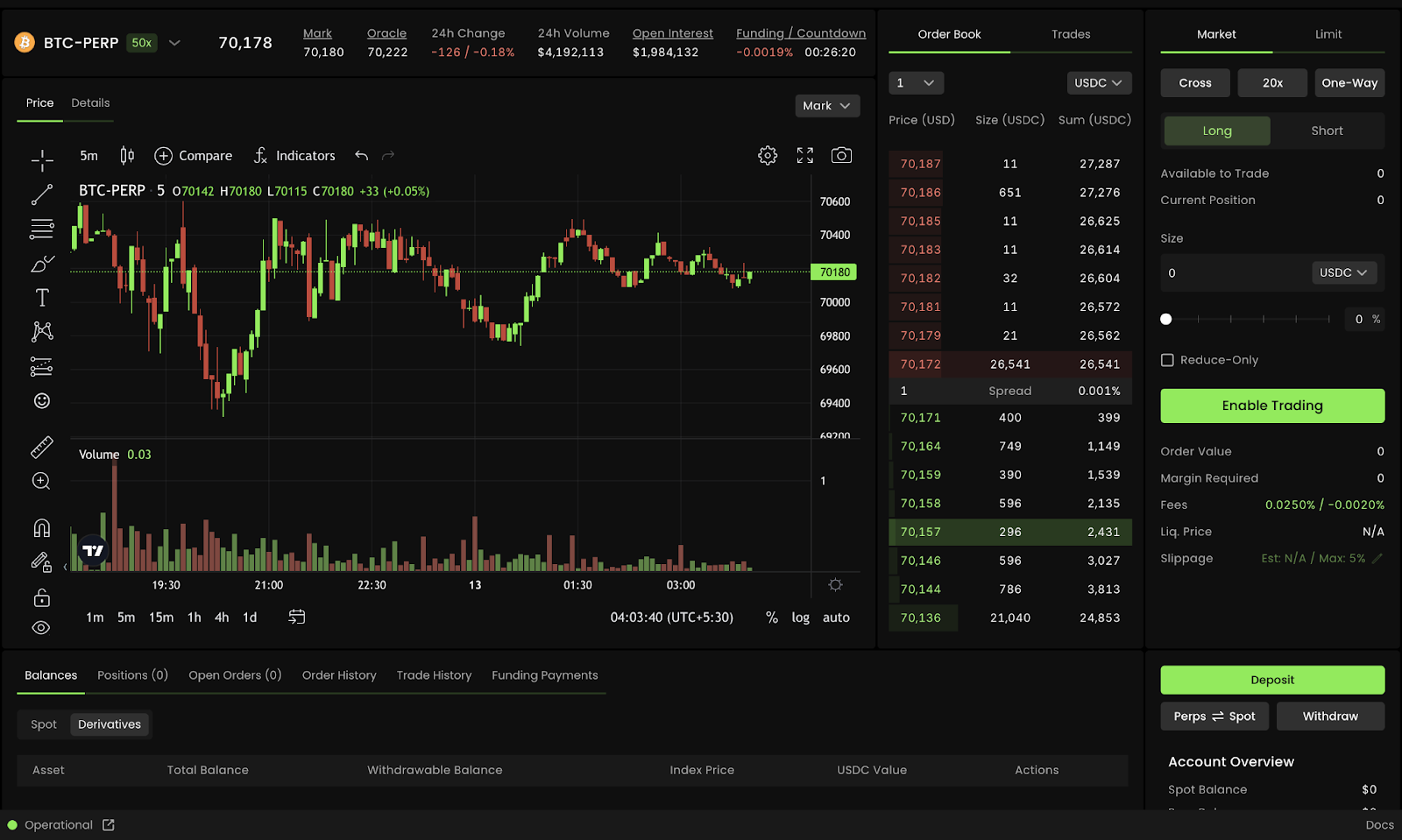Open the Details tab

pos(90,102)
